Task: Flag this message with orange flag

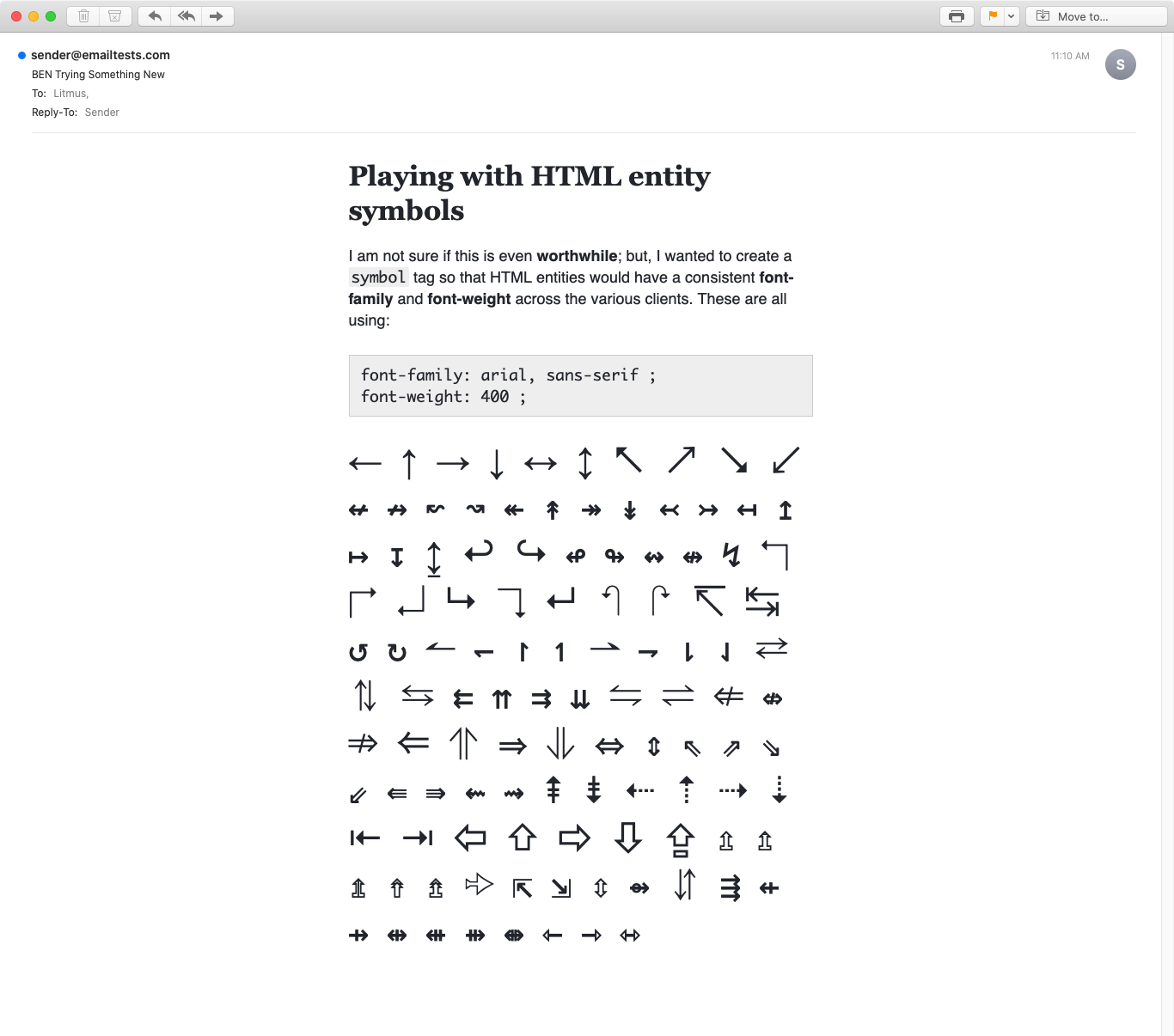Action: (x=993, y=16)
